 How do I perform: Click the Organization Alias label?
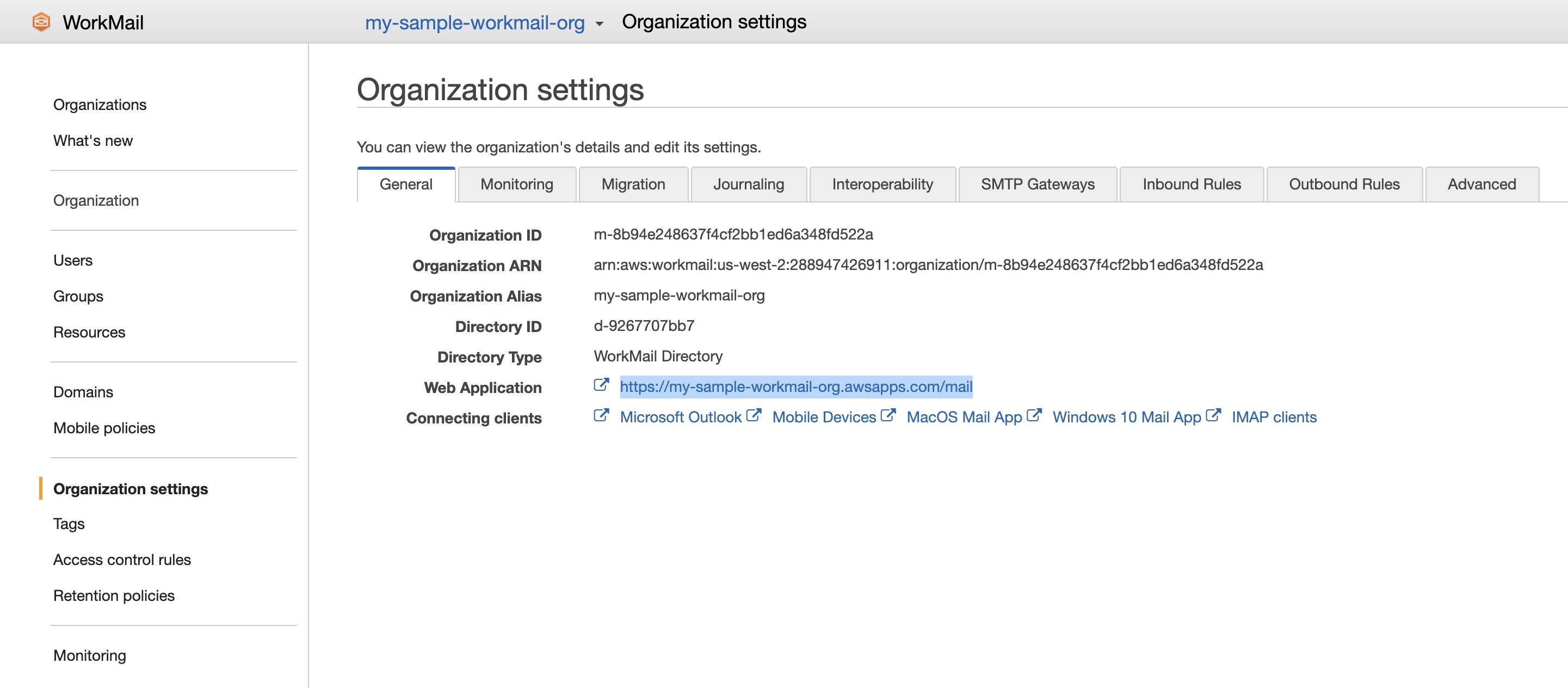[x=476, y=296]
